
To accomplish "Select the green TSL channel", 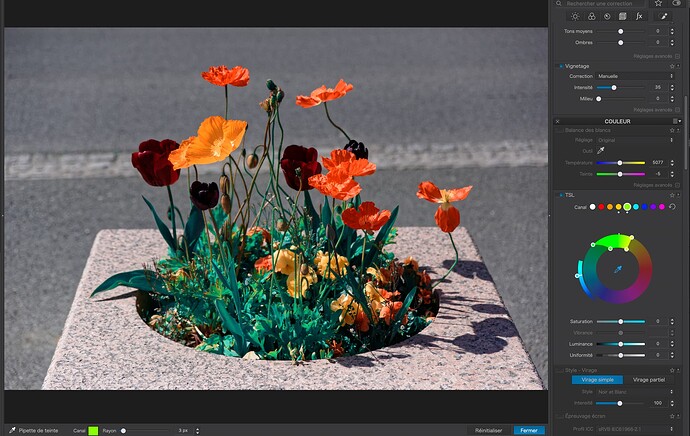I will tap(627, 207).
